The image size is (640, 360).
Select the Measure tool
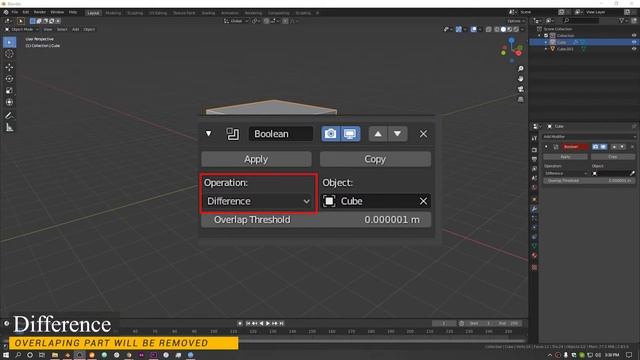point(9,128)
